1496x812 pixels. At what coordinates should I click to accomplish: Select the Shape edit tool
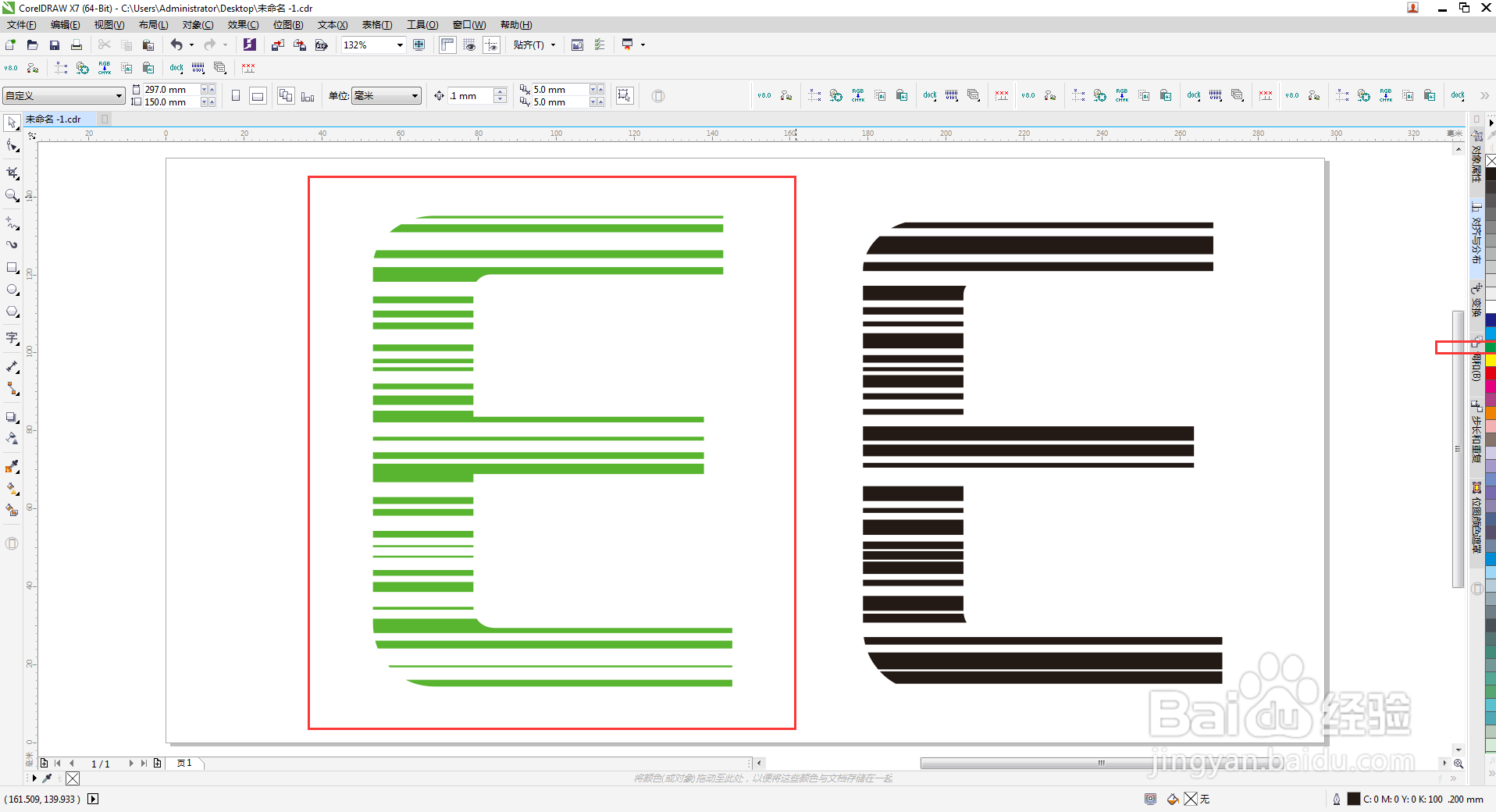[x=12, y=146]
